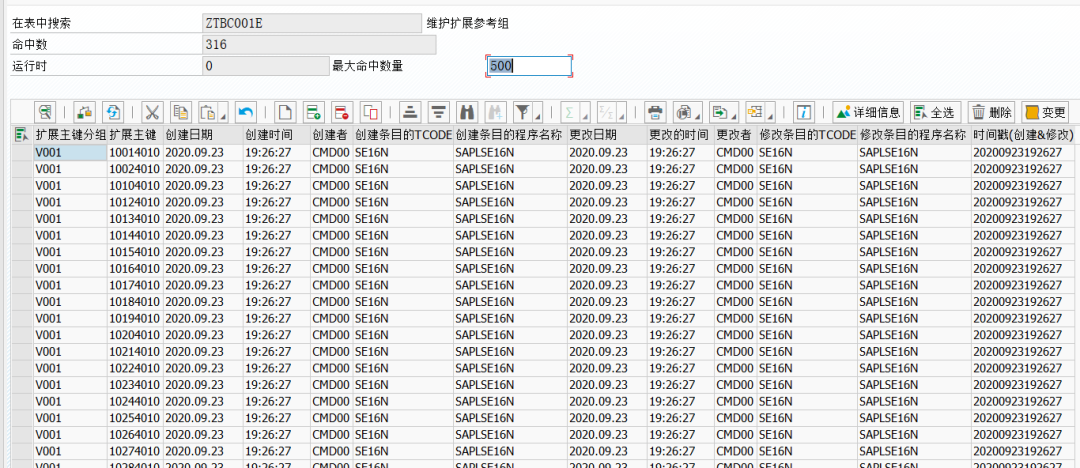The width and height of the screenshot is (1080, 468).
Task: Click the 创建条目的TCODE column header
Action: click(403, 134)
